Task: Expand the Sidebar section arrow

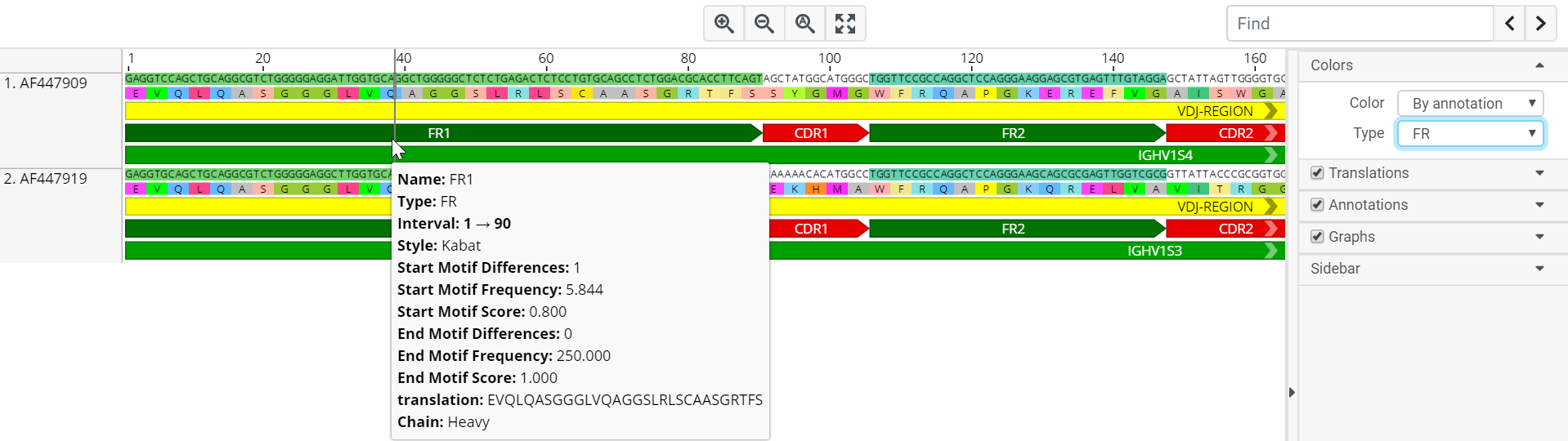Action: (1539, 269)
